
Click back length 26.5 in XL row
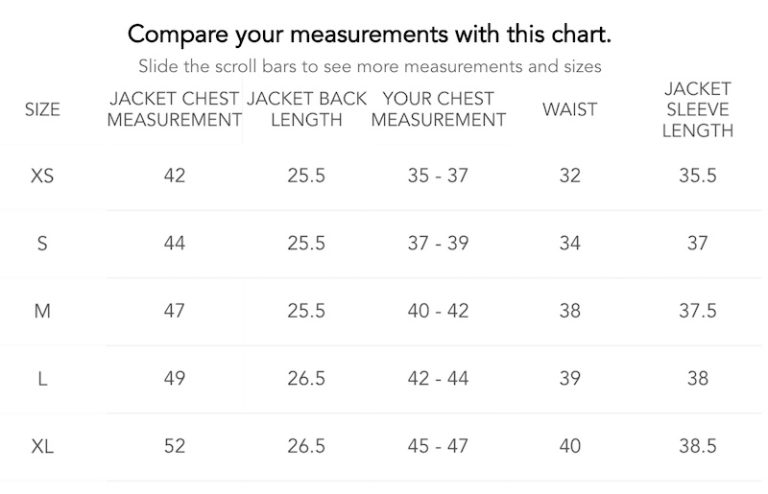(307, 446)
